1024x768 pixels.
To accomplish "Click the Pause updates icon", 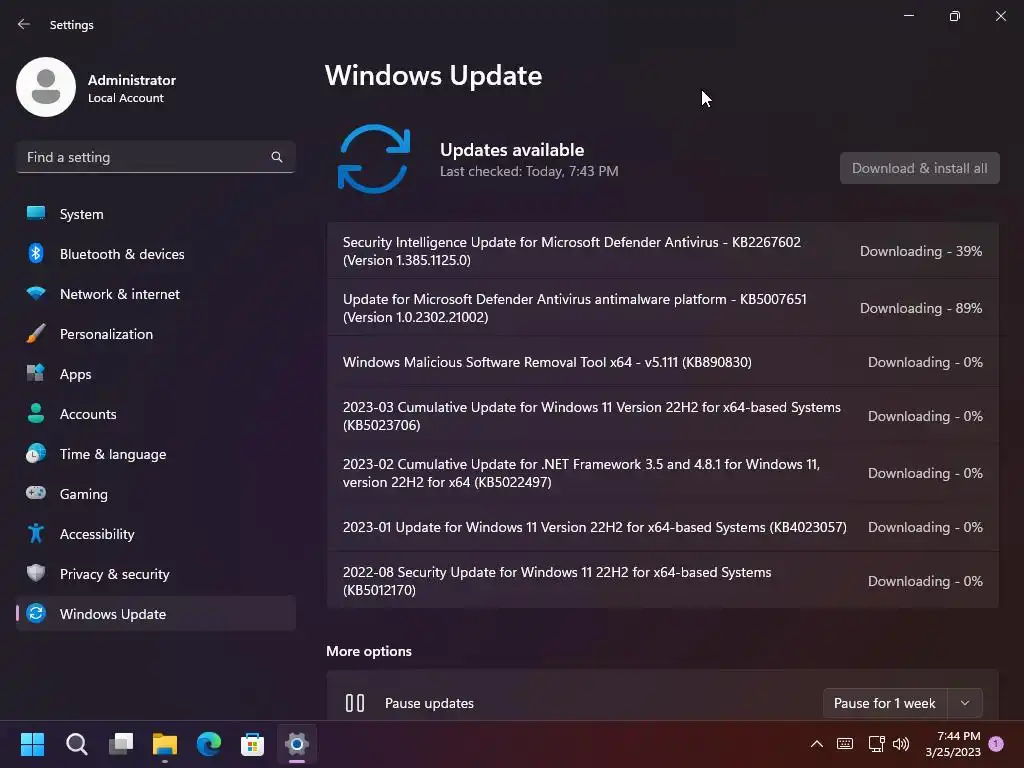I will pyautogui.click(x=355, y=703).
